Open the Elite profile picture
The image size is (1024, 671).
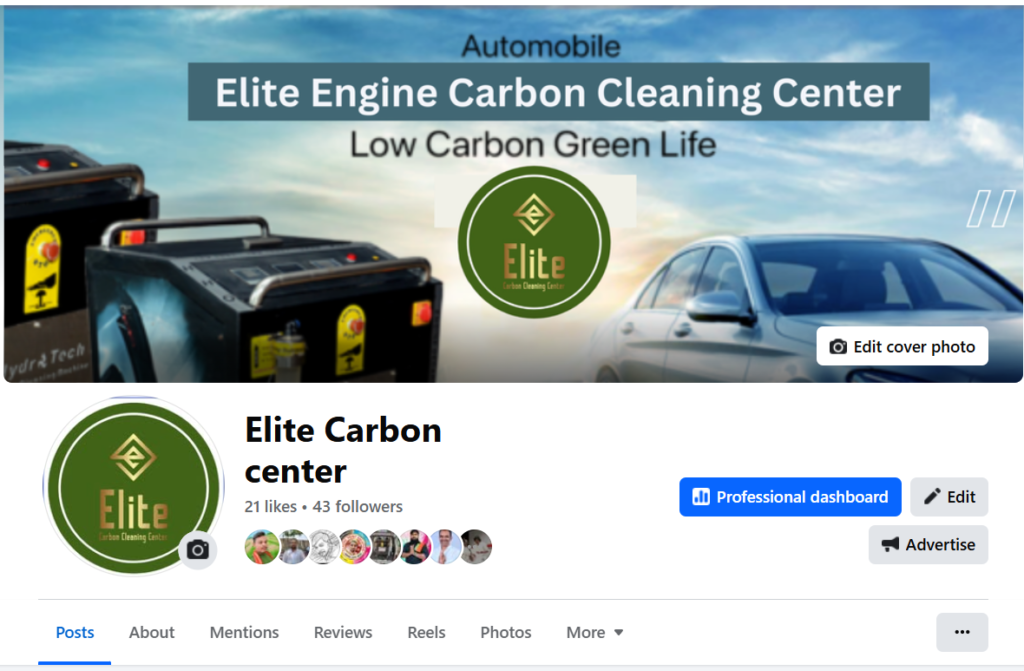[x=133, y=487]
